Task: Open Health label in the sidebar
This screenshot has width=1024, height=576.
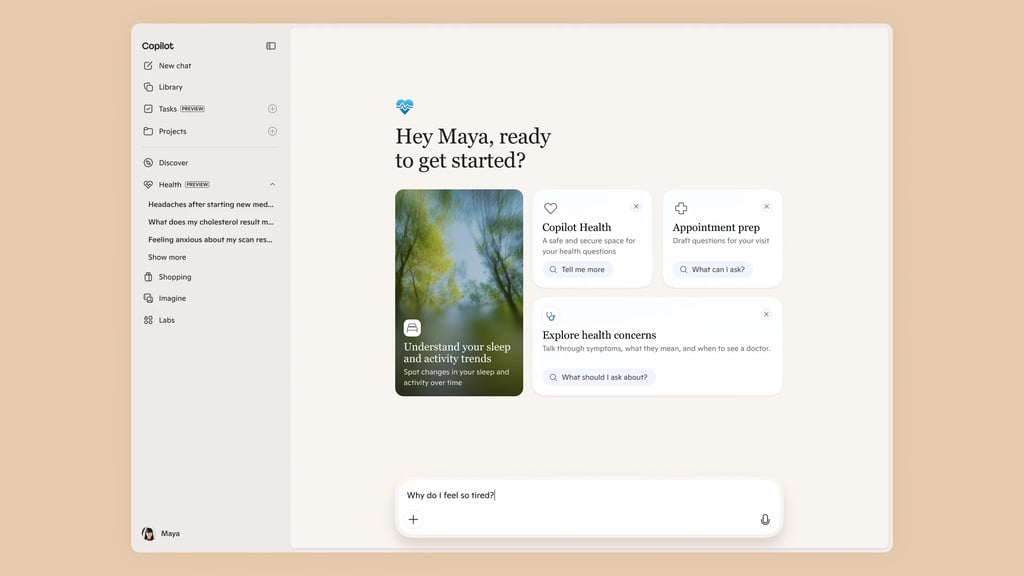Action: pyautogui.click(x=170, y=185)
